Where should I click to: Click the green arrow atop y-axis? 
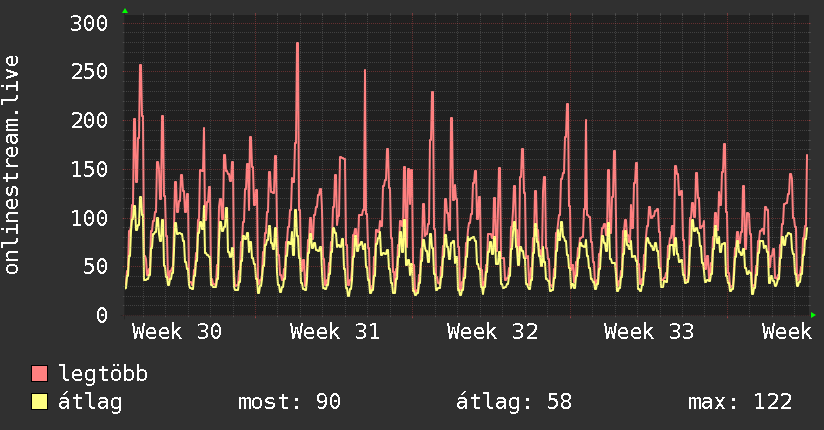(x=125, y=11)
